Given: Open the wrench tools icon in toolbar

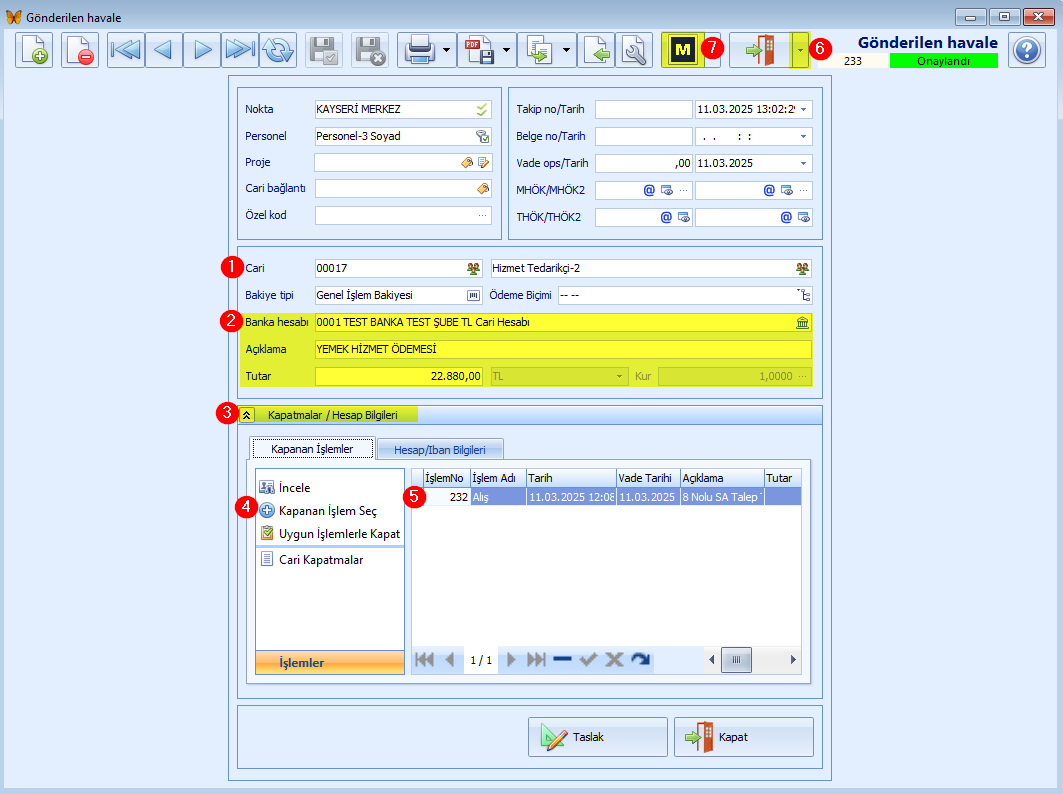Looking at the screenshot, I should coord(634,50).
